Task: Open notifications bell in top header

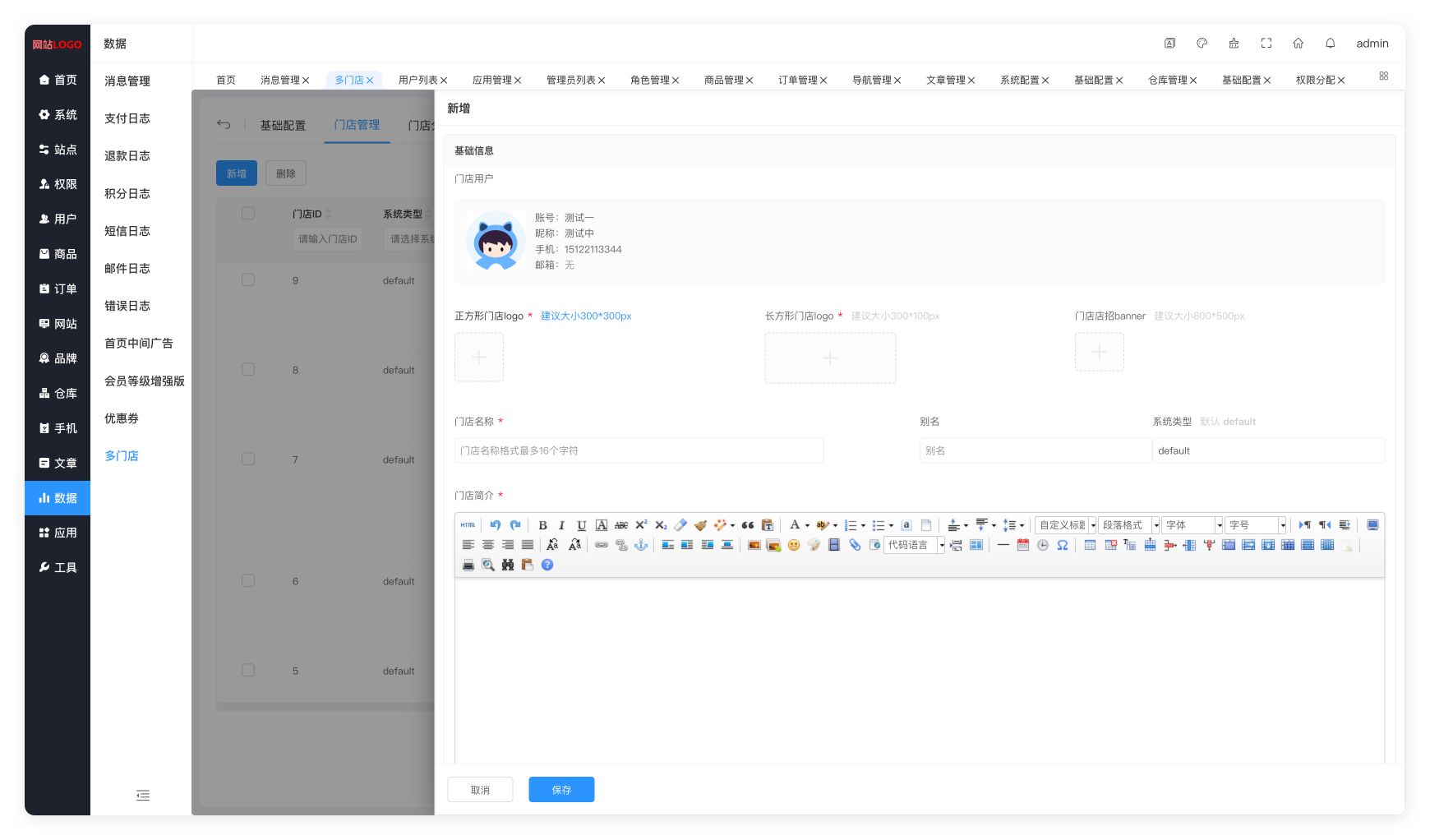Action: pos(1330,44)
